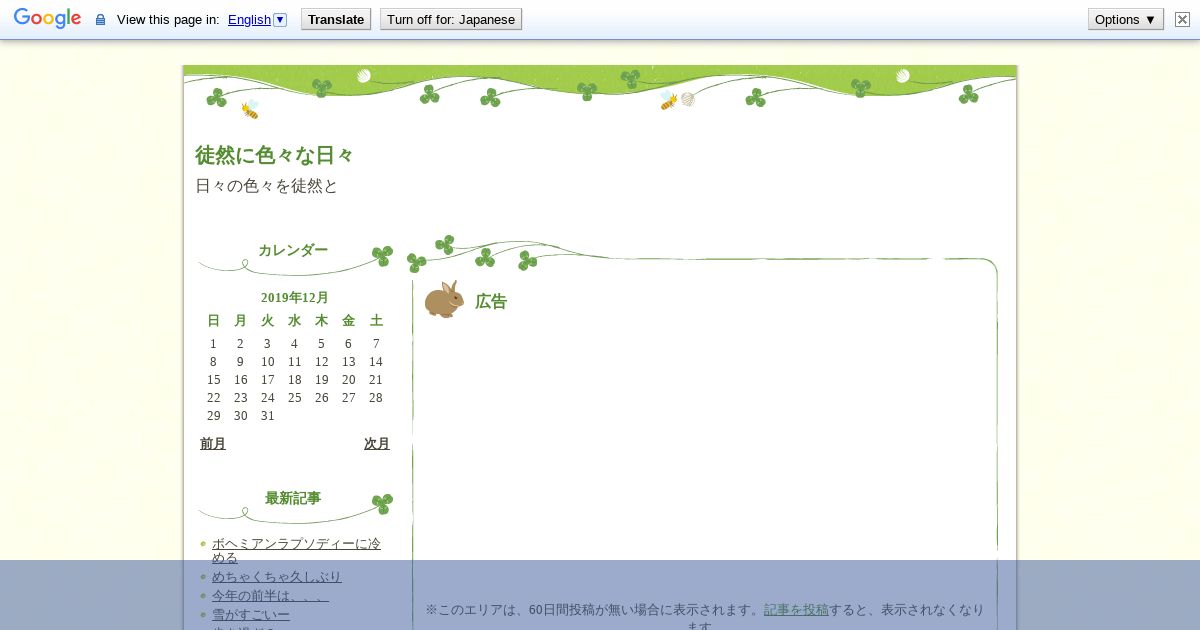Image resolution: width=1200 pixels, height=630 pixels.
Task: Open post 今年の前半は、、、
Action: [270, 595]
